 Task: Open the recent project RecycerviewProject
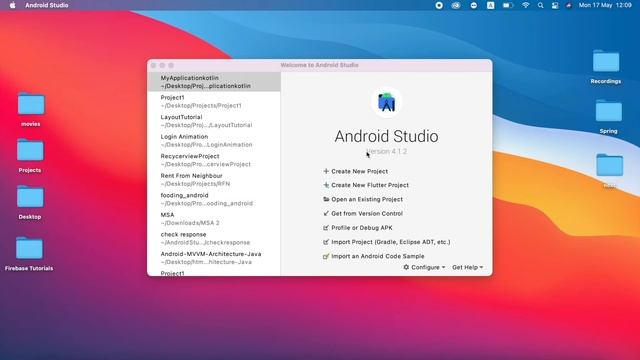coord(214,160)
